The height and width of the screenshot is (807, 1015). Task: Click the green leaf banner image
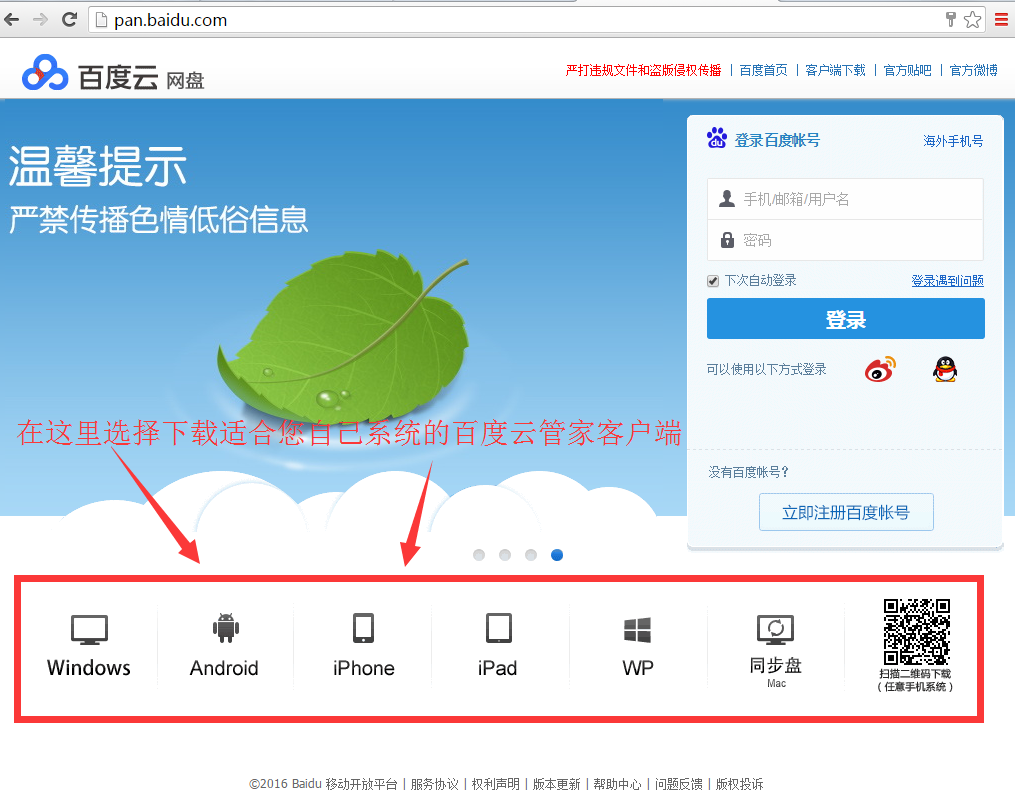(343, 337)
